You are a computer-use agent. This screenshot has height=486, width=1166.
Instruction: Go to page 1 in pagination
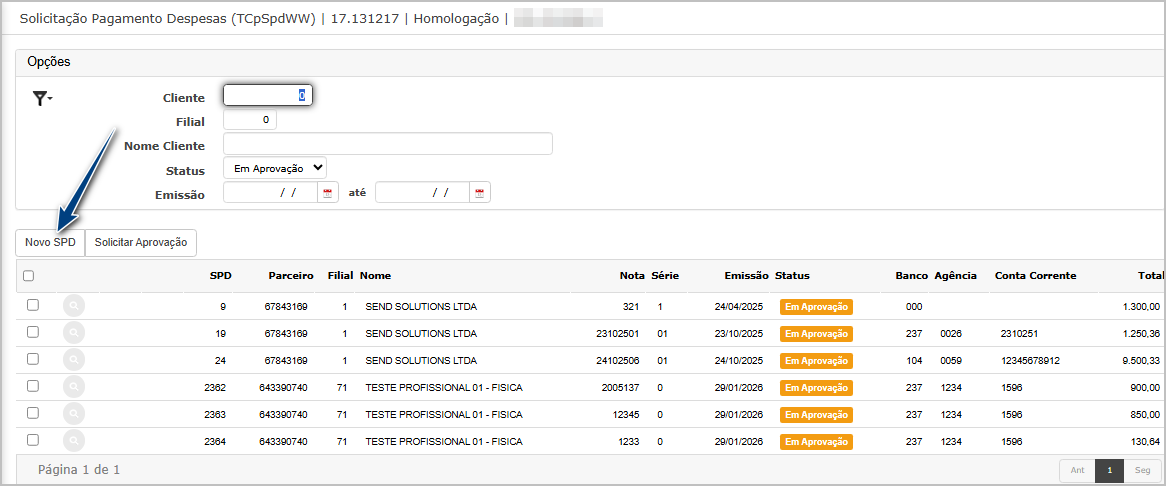click(1109, 470)
